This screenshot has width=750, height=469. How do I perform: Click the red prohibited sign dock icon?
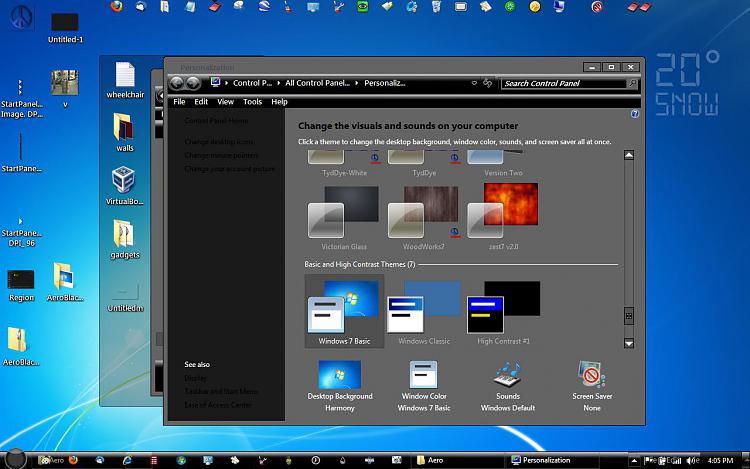pos(596,7)
